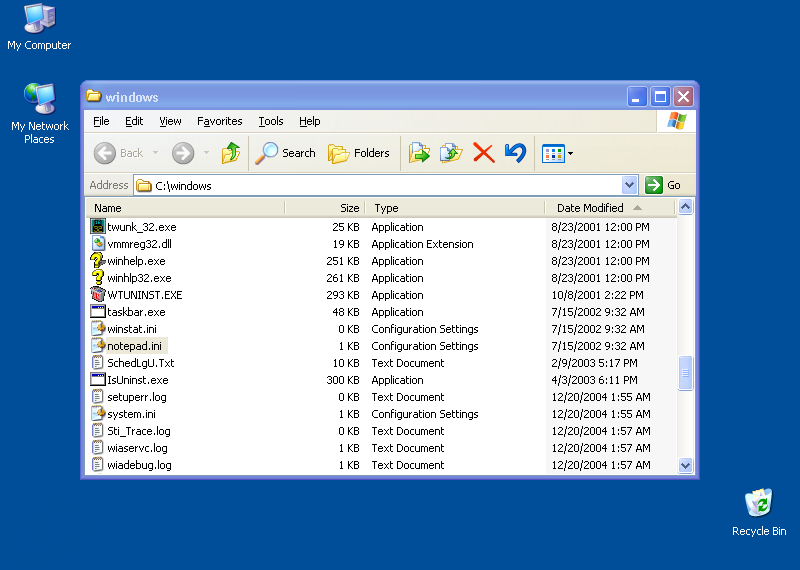This screenshot has height=570, width=800.
Task: Click the date 2/9/2003 5:17 PM
Action: coord(594,363)
